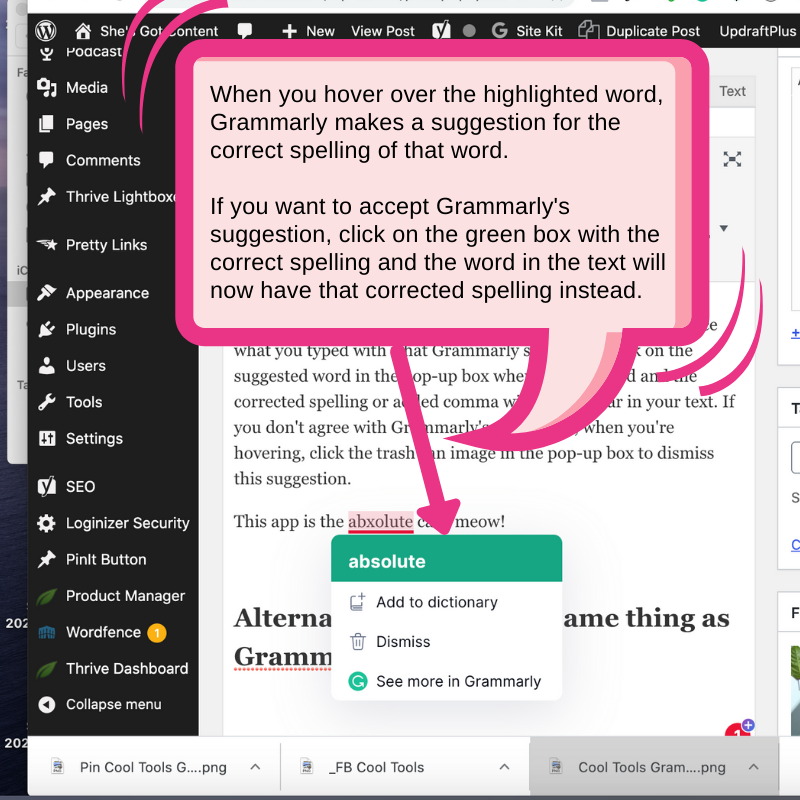Open the Yoast SEO admin bar icon
The height and width of the screenshot is (800, 800).
pos(440,30)
